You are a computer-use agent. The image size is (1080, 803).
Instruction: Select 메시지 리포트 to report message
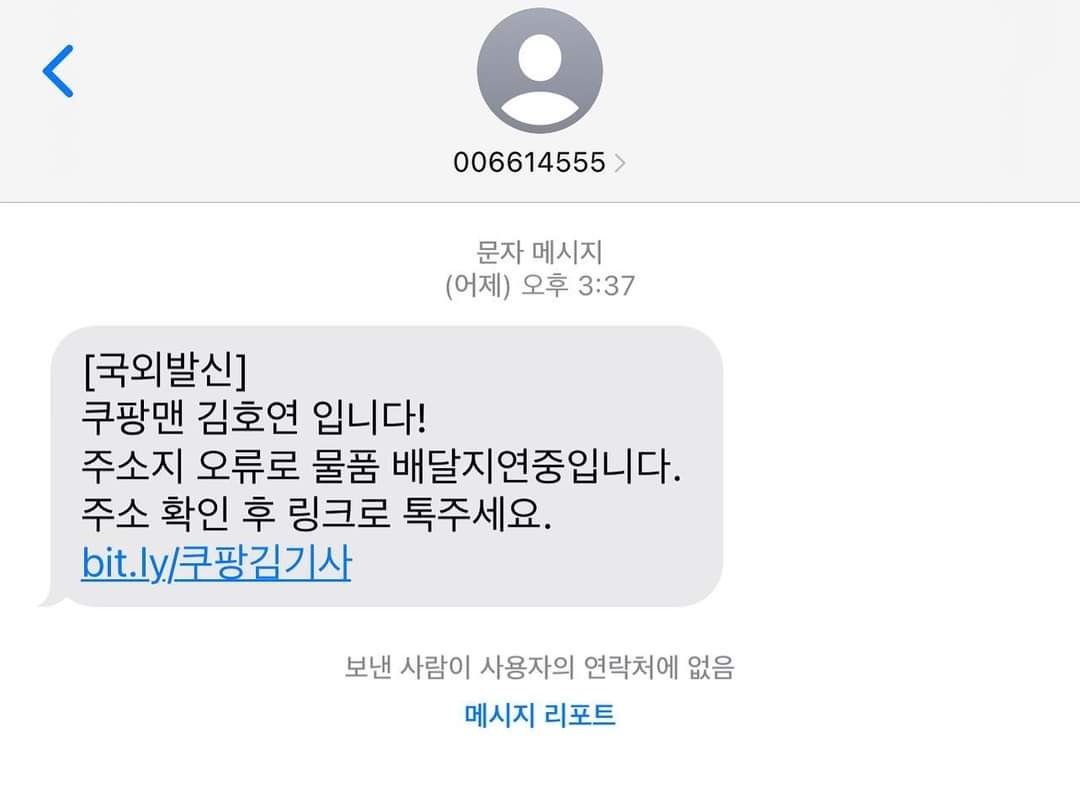539,715
